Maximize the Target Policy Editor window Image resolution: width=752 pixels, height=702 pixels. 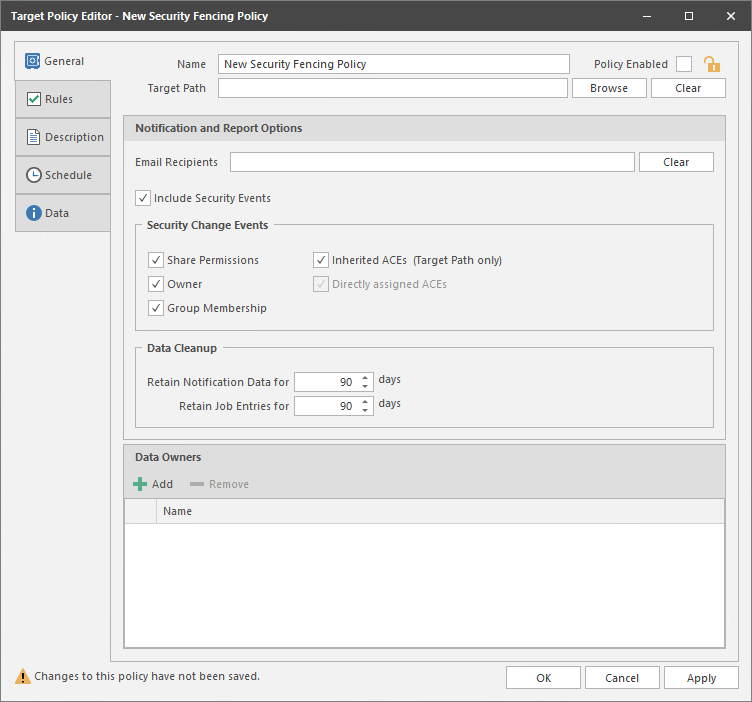tap(689, 16)
